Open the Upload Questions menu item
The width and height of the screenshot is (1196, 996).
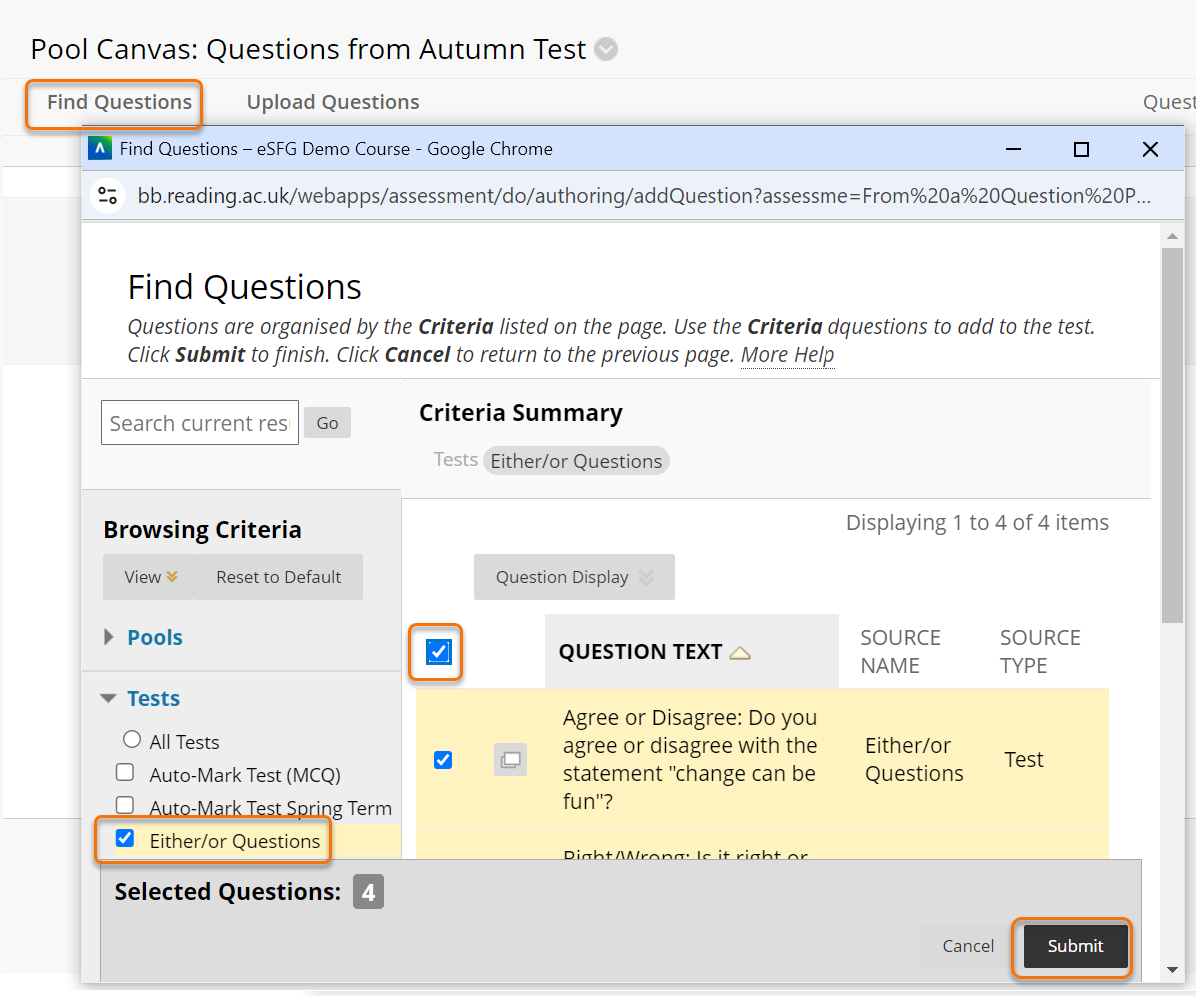(333, 102)
